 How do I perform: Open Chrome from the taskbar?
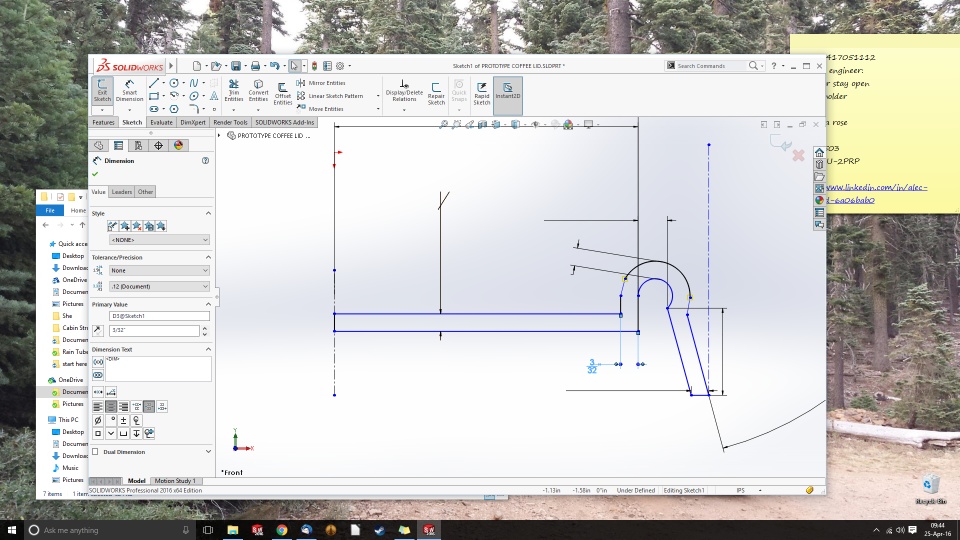coord(282,530)
